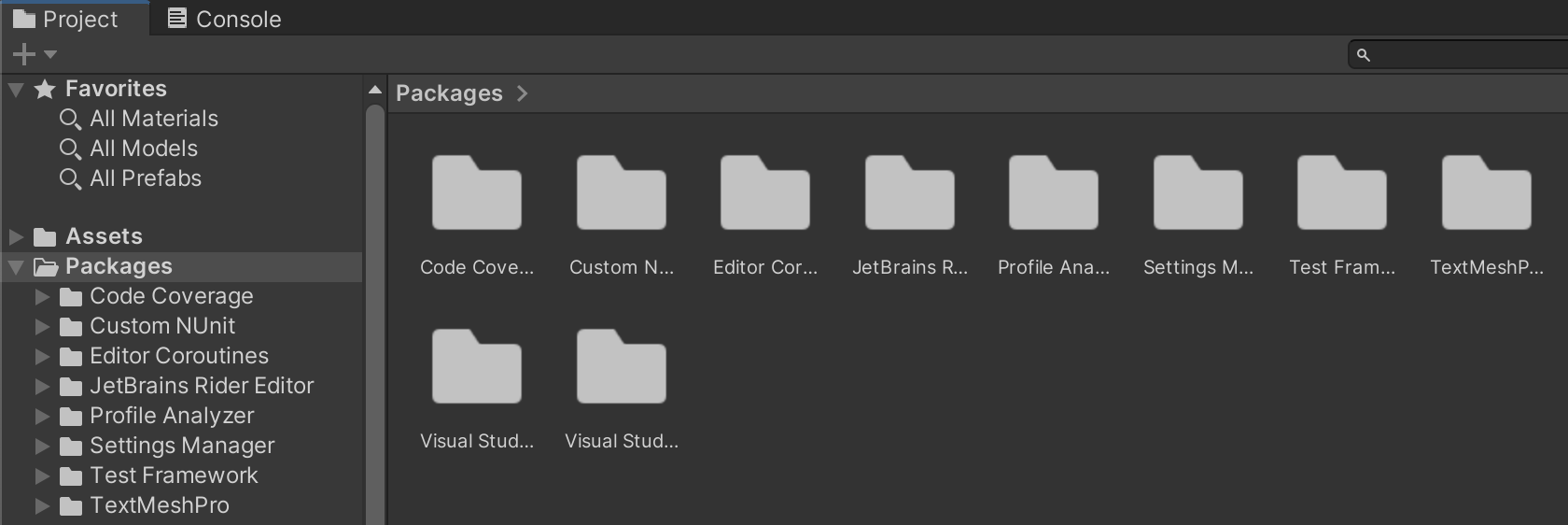This screenshot has width=1568, height=525.
Task: Open the Editor Cor... folder thumbnail
Action: [764, 193]
